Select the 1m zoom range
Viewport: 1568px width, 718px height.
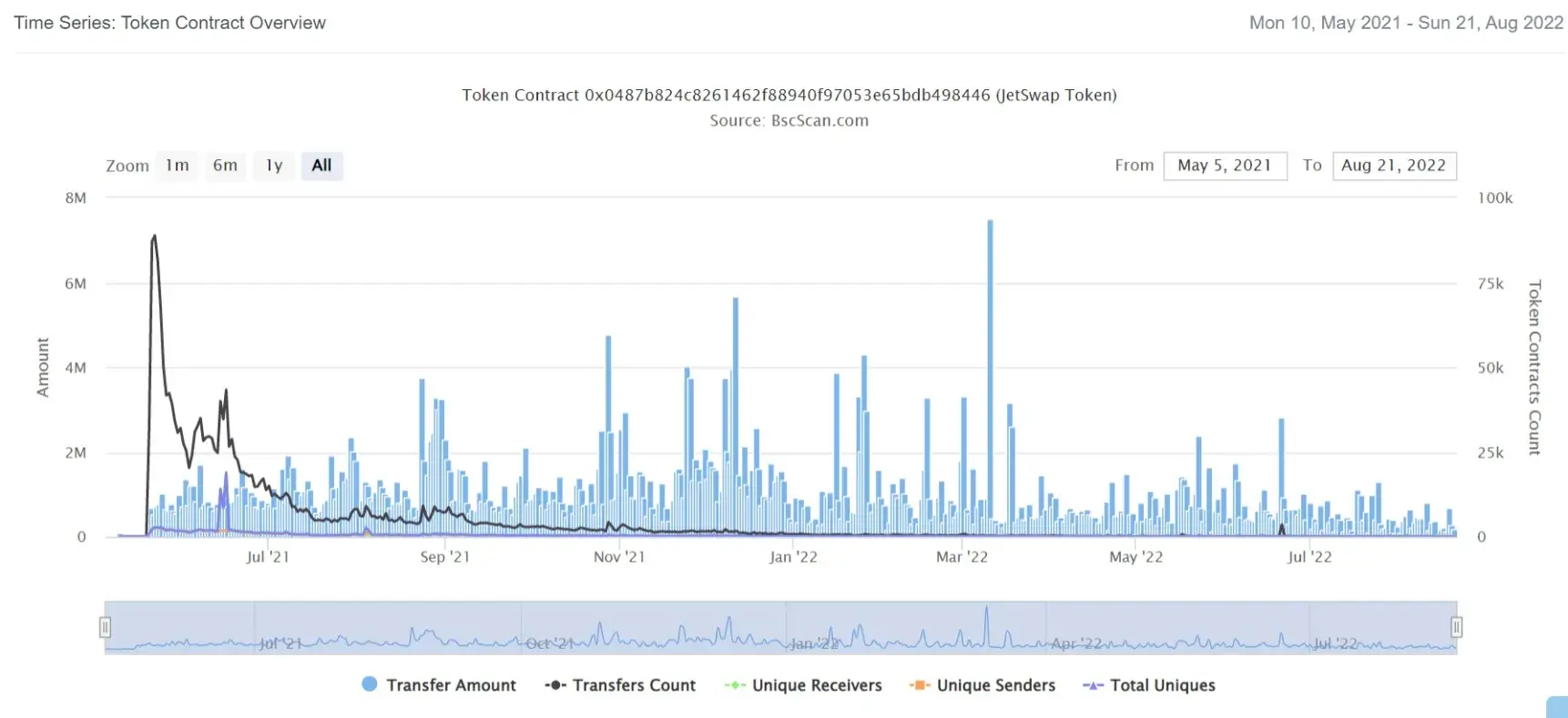[x=177, y=166]
